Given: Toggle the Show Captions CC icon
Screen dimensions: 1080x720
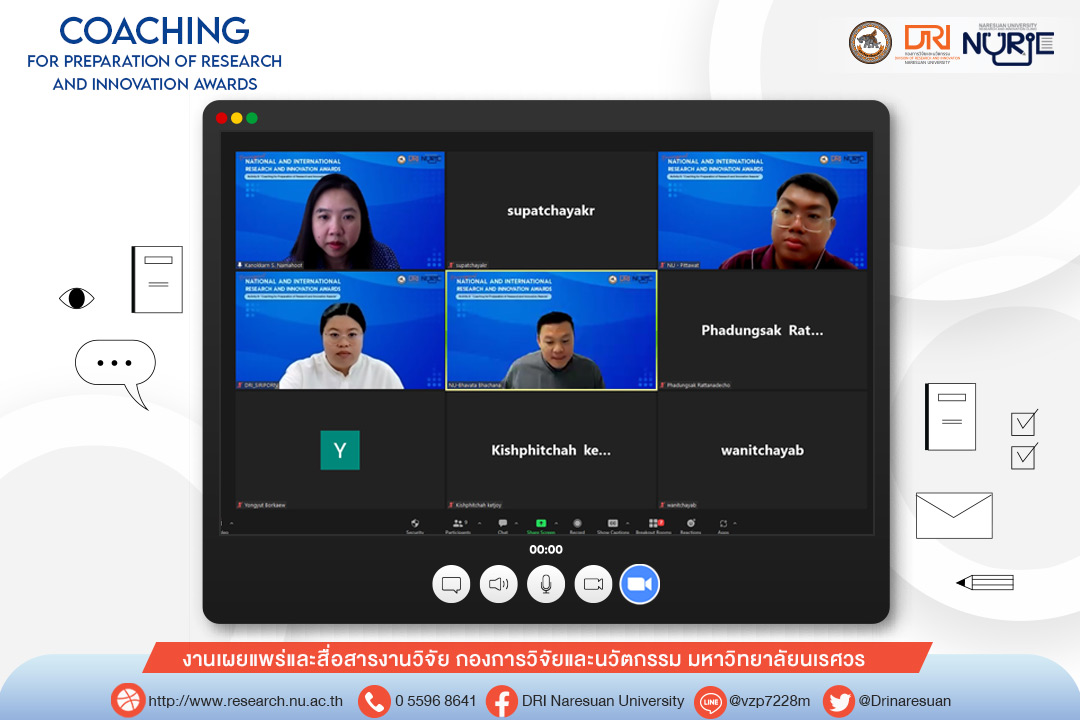Looking at the screenshot, I should pyautogui.click(x=613, y=524).
